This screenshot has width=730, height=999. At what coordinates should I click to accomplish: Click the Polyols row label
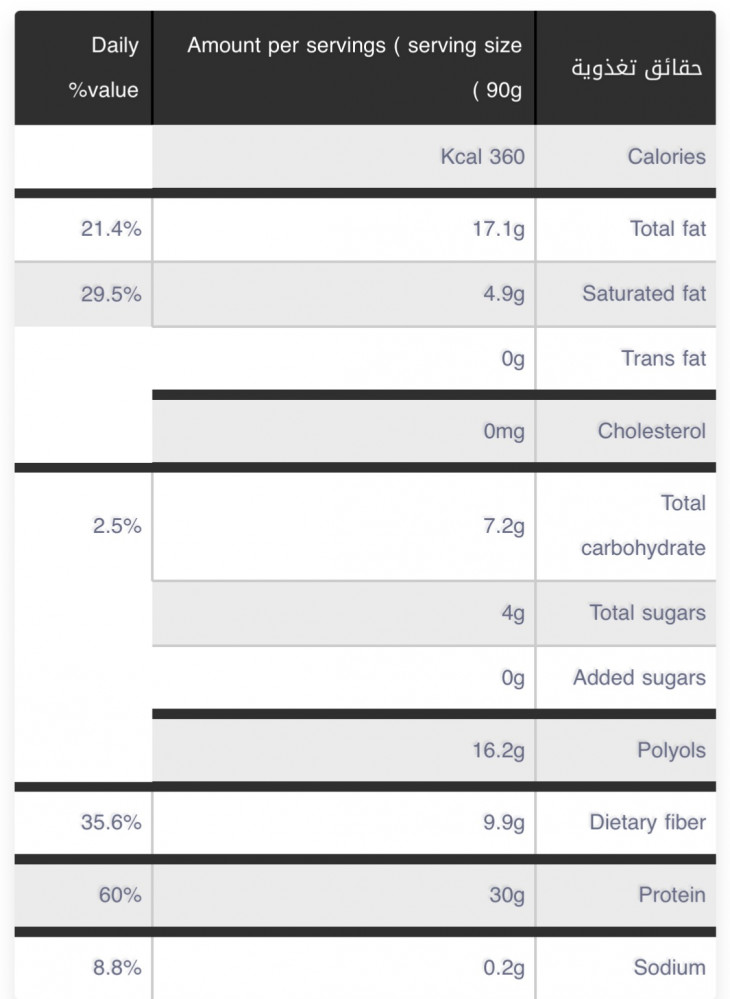click(x=671, y=750)
